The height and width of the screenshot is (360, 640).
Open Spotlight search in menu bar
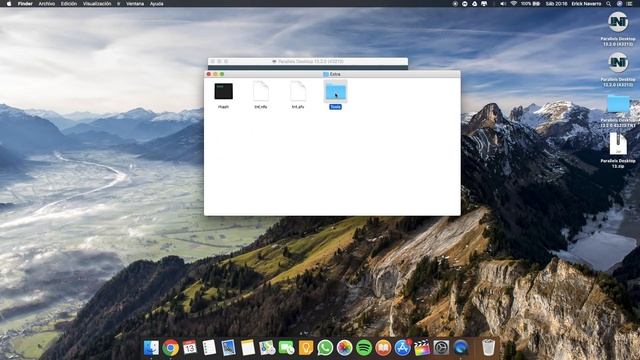608,4
